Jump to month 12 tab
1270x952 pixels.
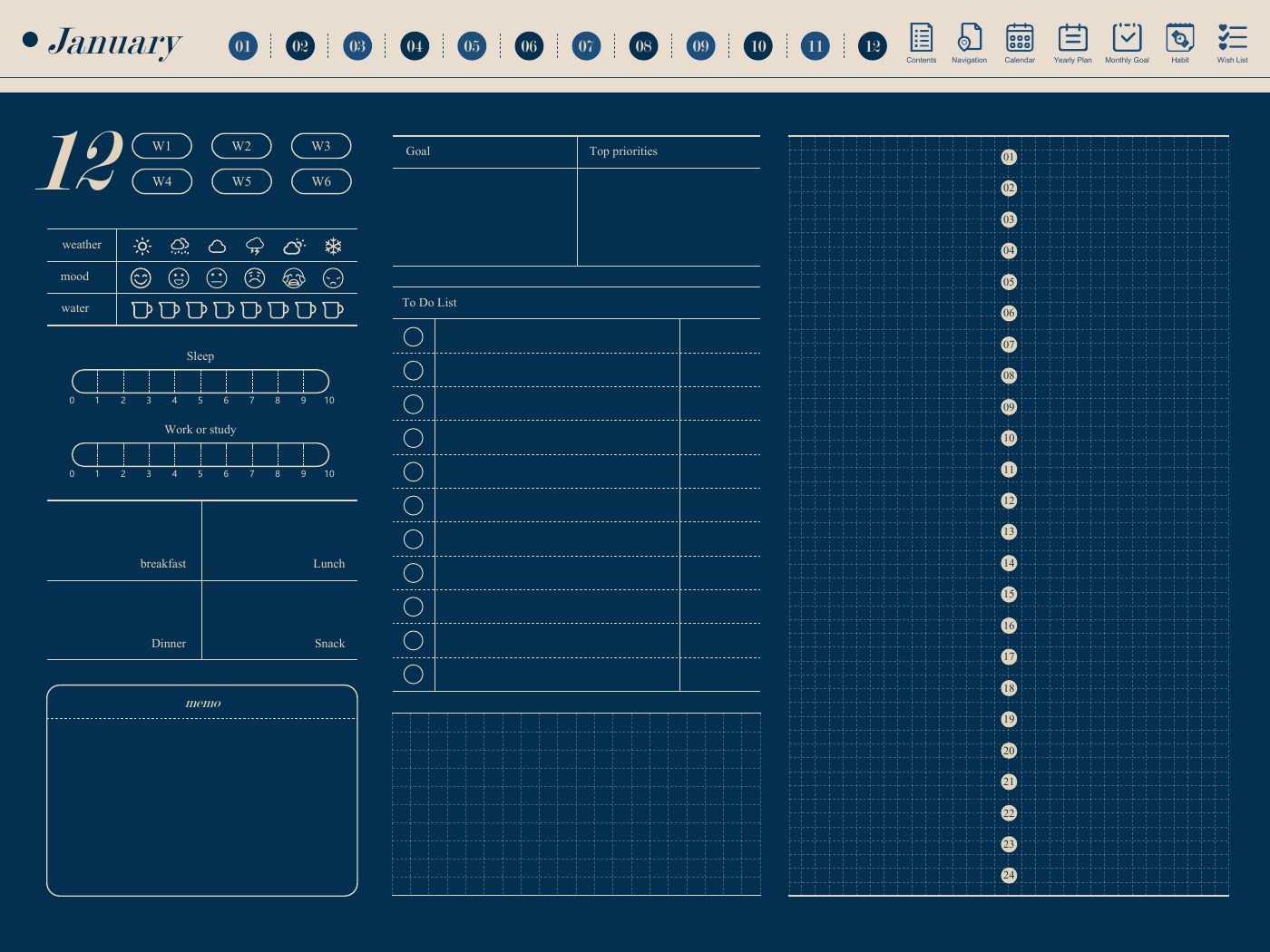tap(872, 45)
